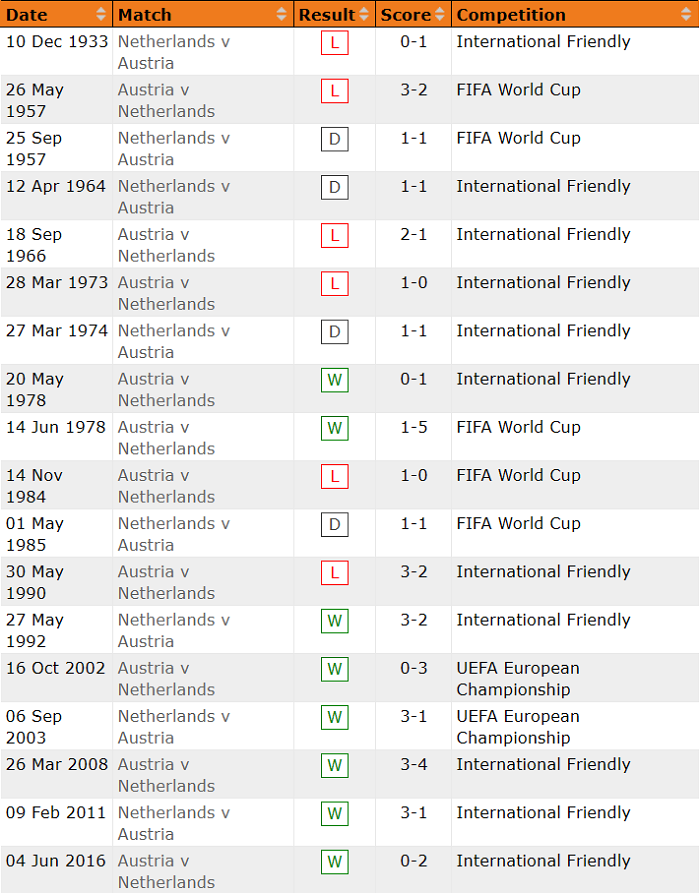The height and width of the screenshot is (893, 700).
Task: Click the sort arrows in Result header
Action: pyautogui.click(x=364, y=14)
